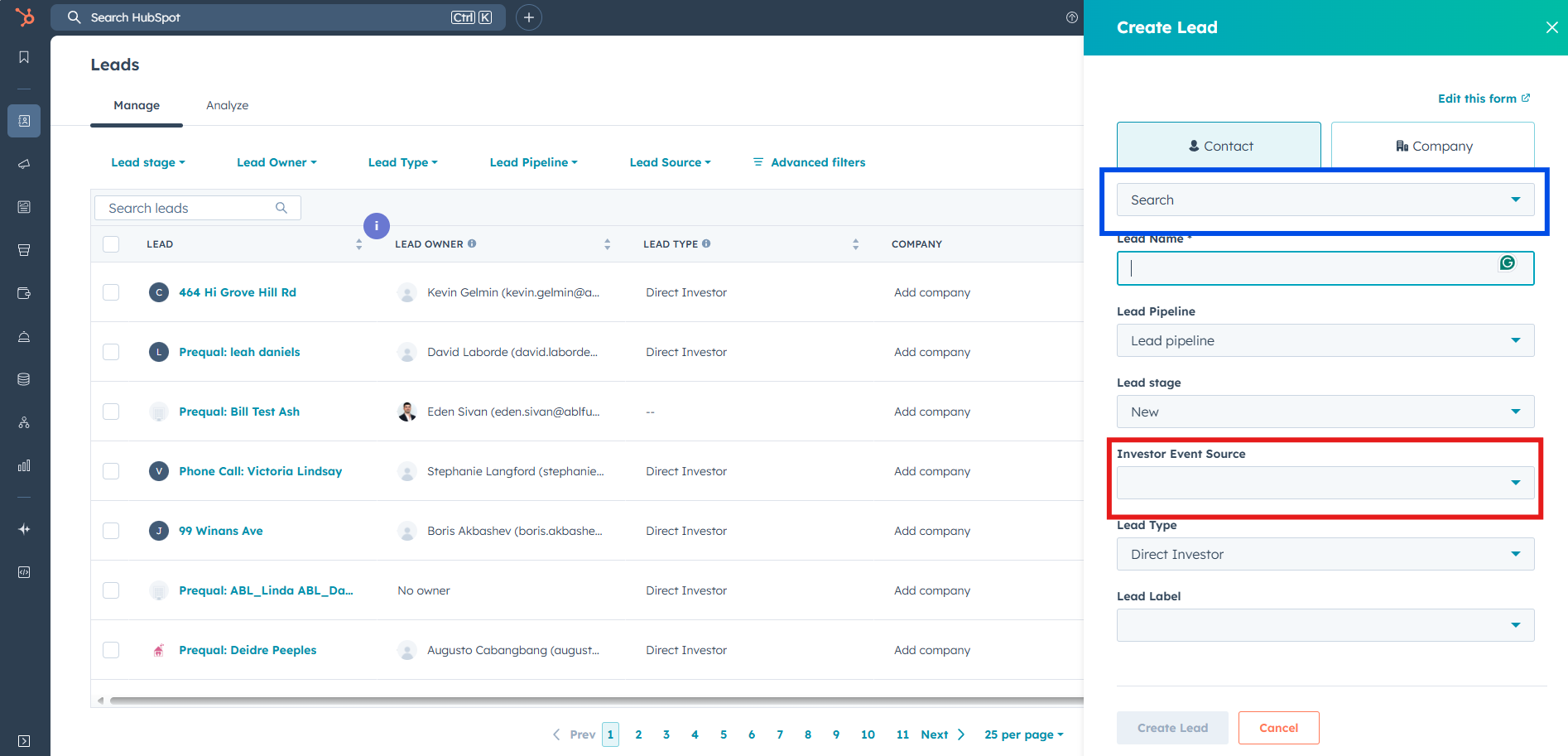Open the Lead stage filter dropdown

(x=147, y=162)
